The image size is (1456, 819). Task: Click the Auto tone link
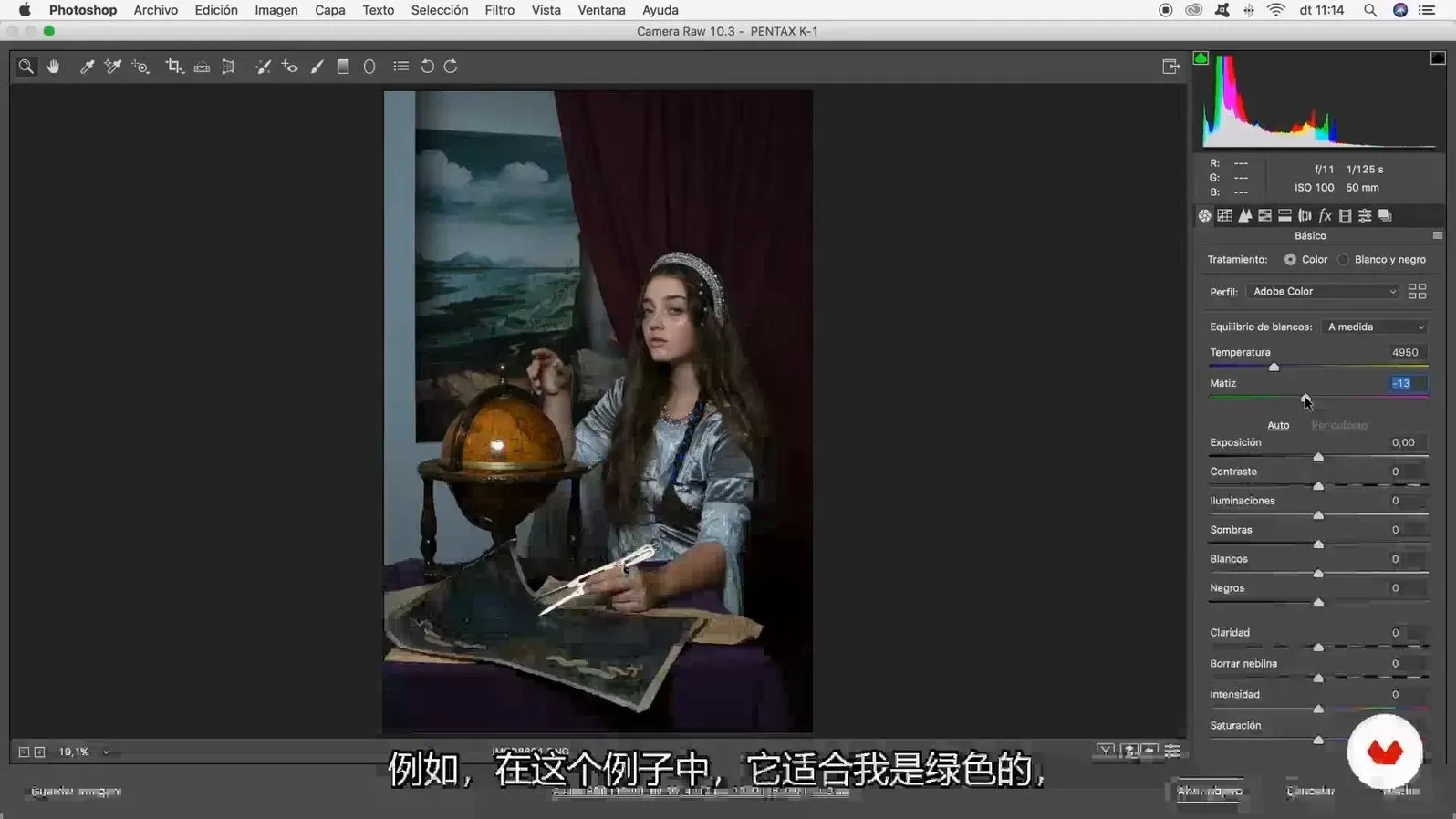1278,426
